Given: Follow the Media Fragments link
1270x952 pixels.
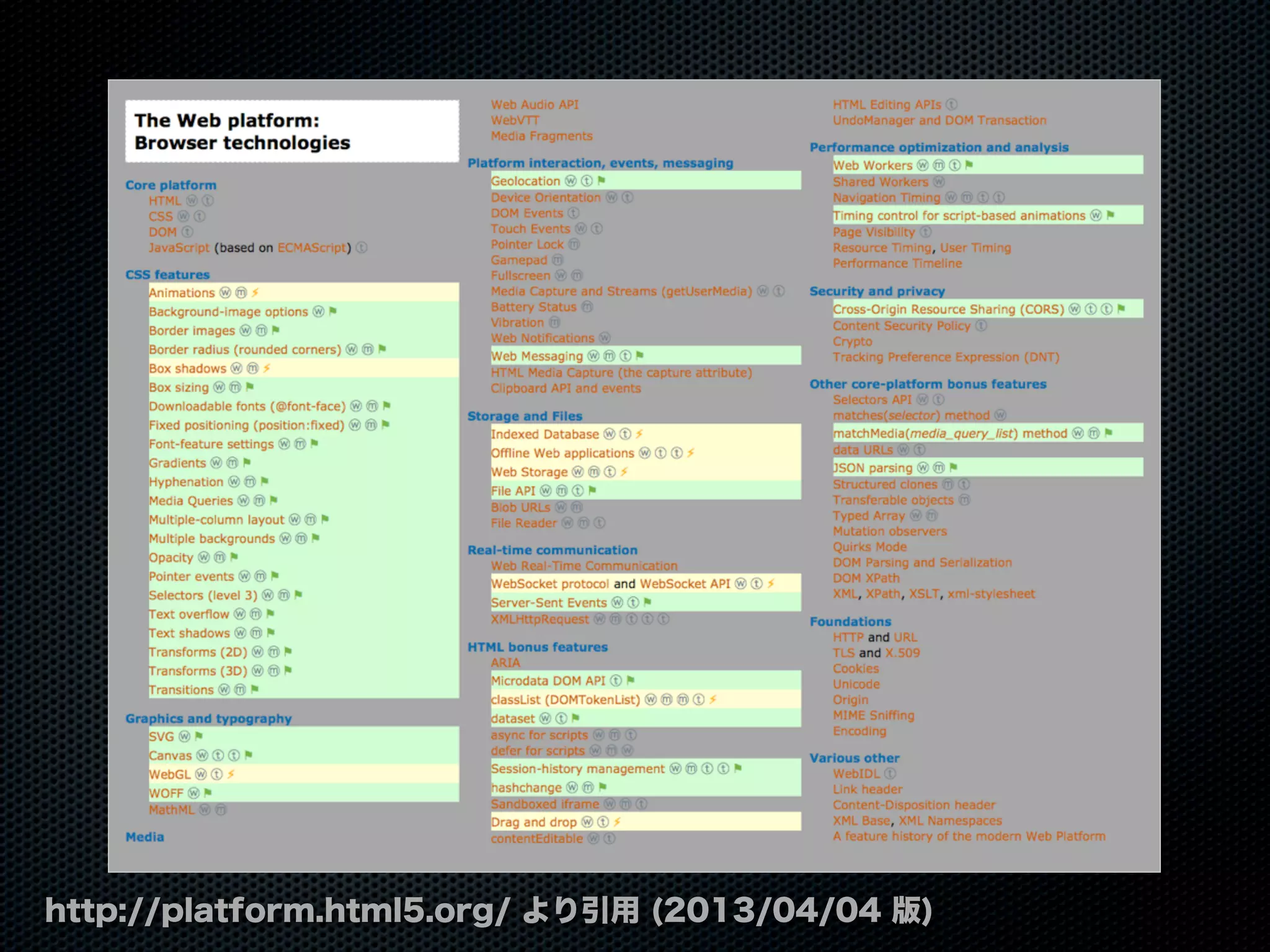Looking at the screenshot, I should [x=541, y=136].
